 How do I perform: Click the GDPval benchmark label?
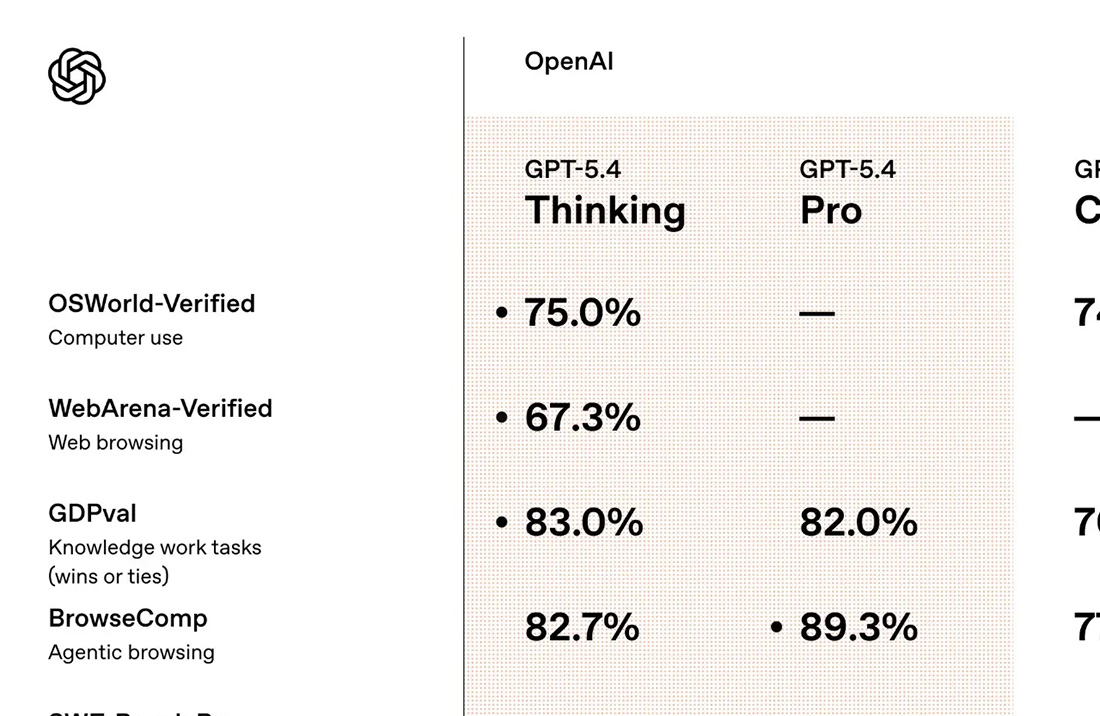[92, 513]
